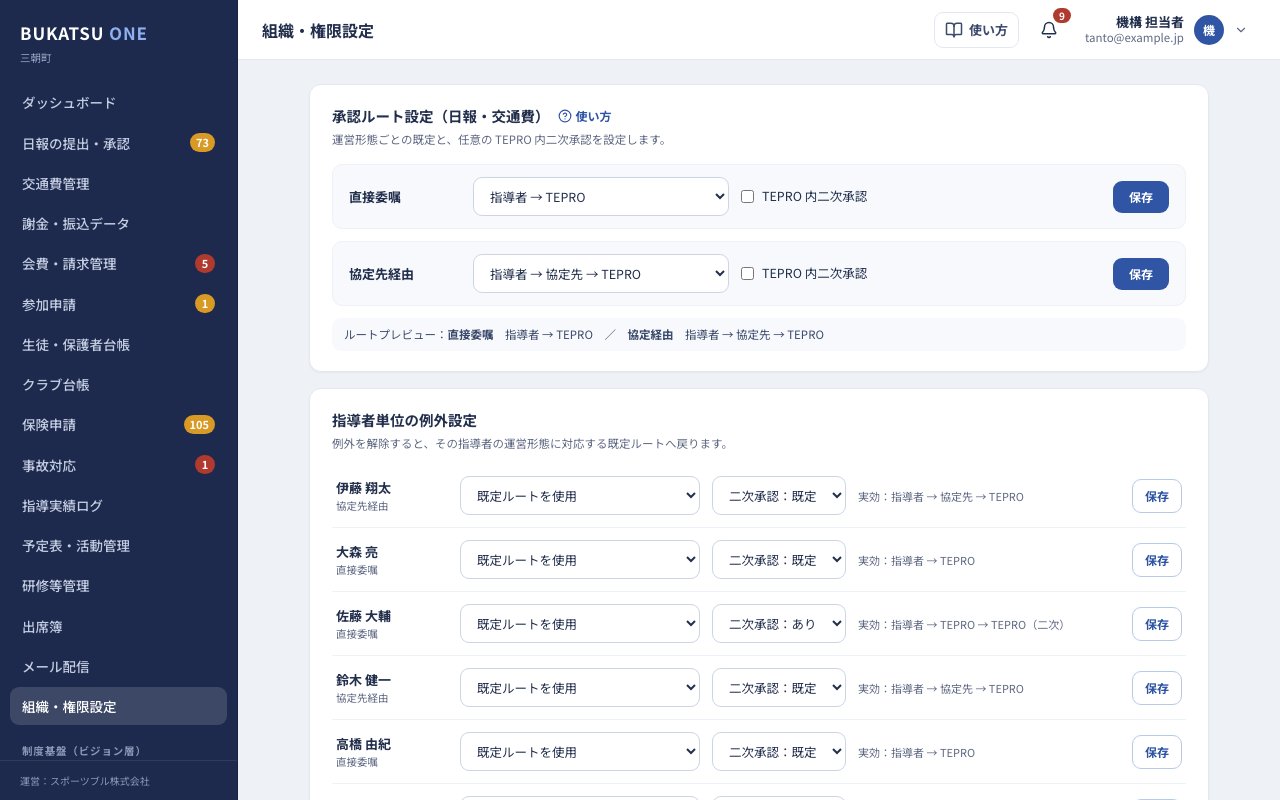Click the 5 badge on 会費・請求管理
The height and width of the screenshot is (800, 1280).
[205, 264]
